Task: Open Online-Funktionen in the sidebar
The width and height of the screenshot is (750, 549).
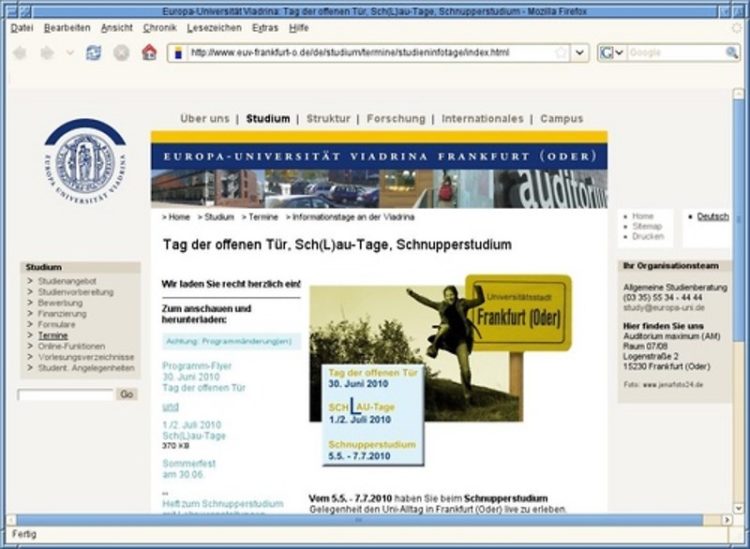Action: pos(71,346)
